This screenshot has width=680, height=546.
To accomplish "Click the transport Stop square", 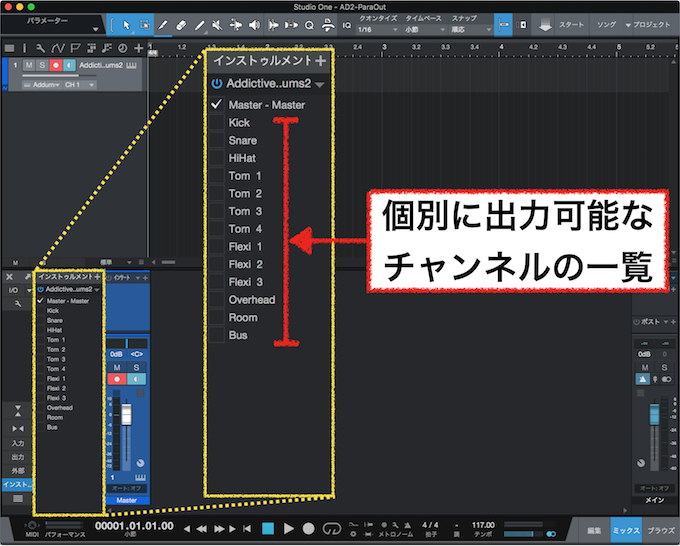I will 268,529.
